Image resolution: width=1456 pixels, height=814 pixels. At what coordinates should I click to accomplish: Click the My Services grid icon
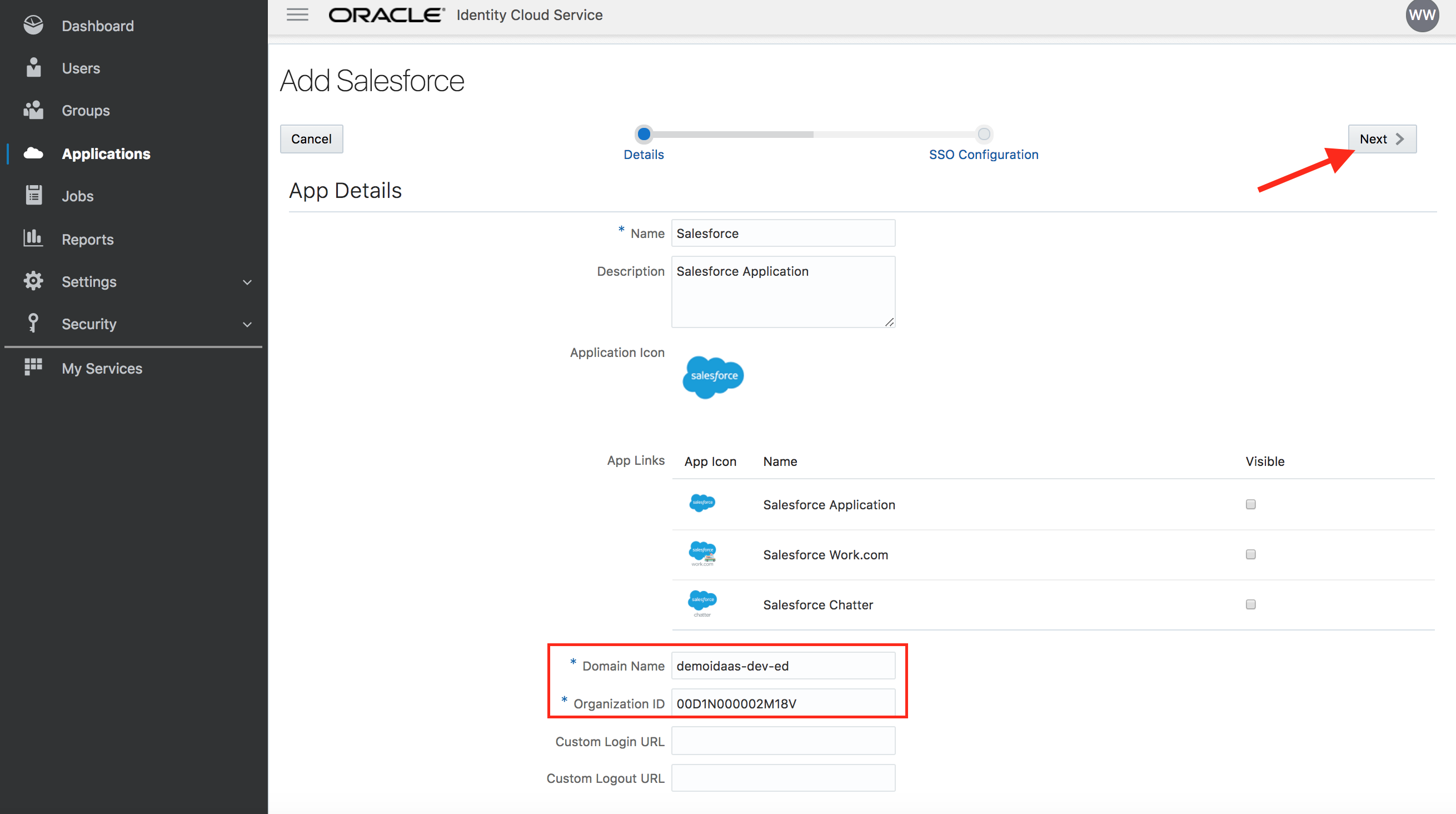point(33,367)
